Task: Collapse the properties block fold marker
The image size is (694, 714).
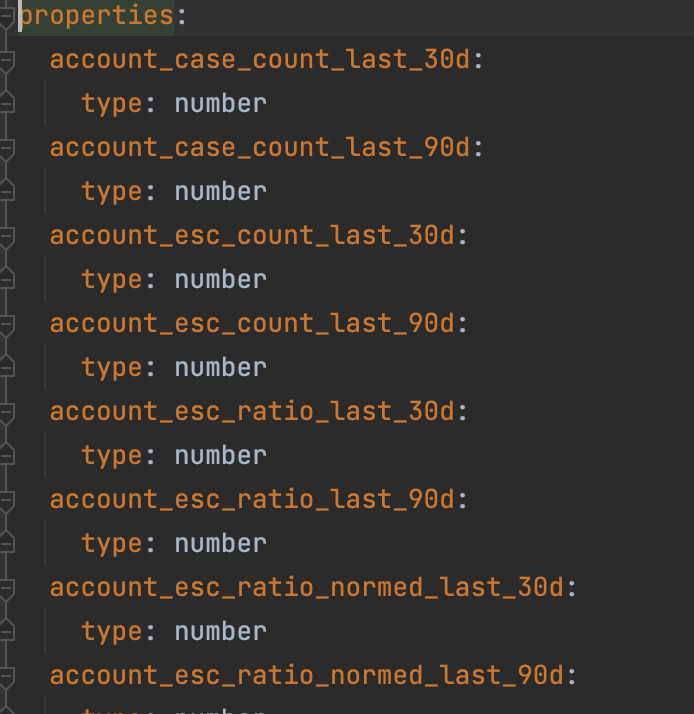Action: point(6,18)
